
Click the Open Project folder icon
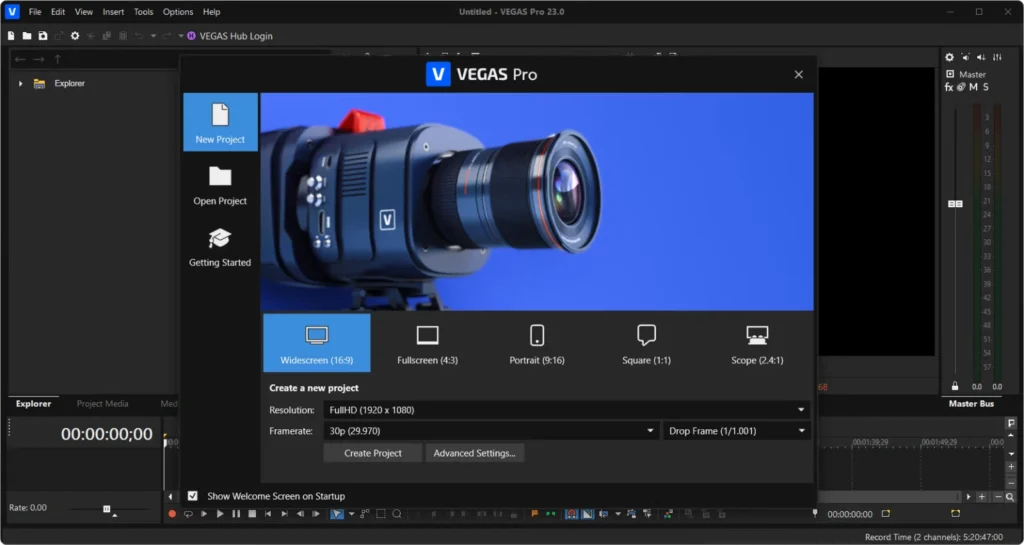click(220, 177)
